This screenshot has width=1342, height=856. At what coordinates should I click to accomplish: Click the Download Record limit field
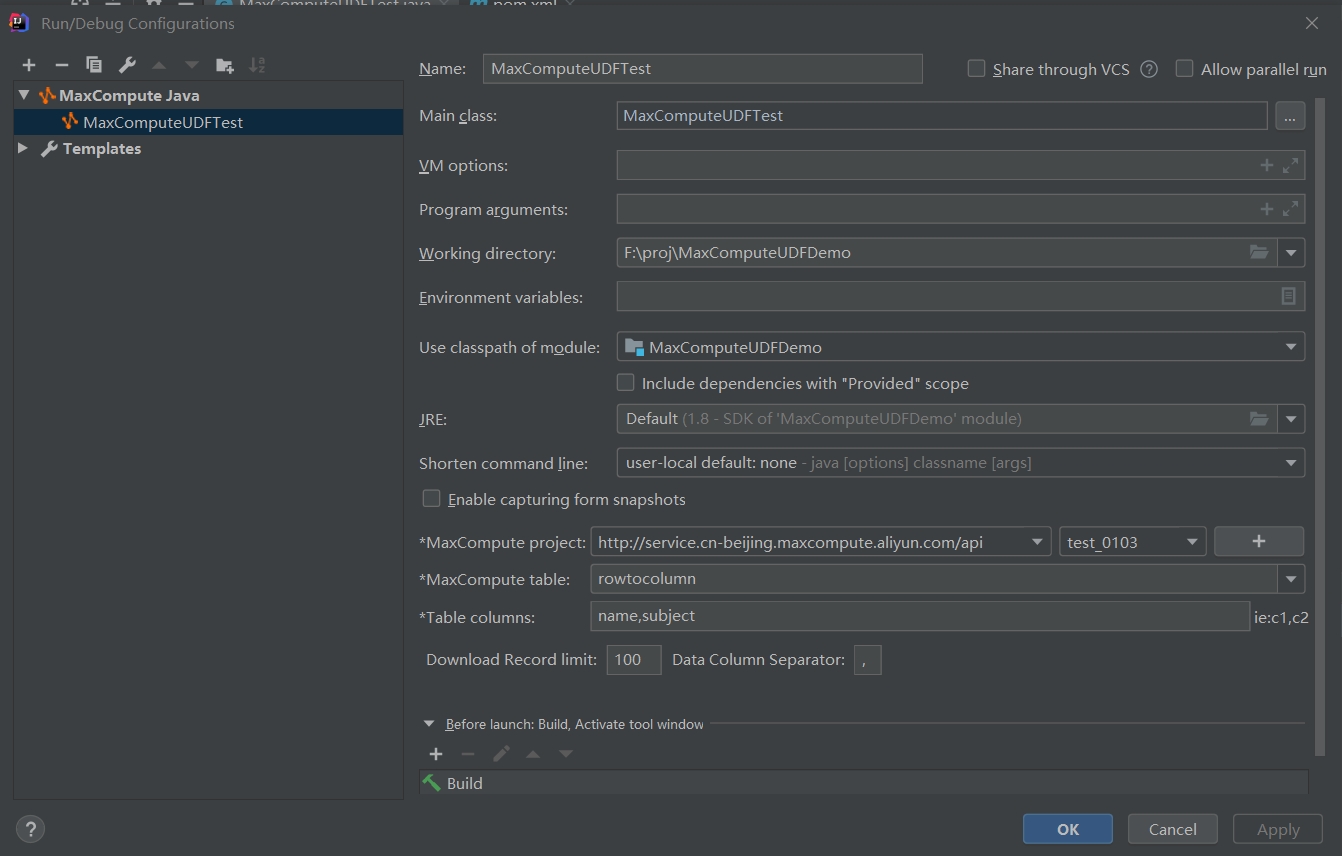click(x=634, y=660)
